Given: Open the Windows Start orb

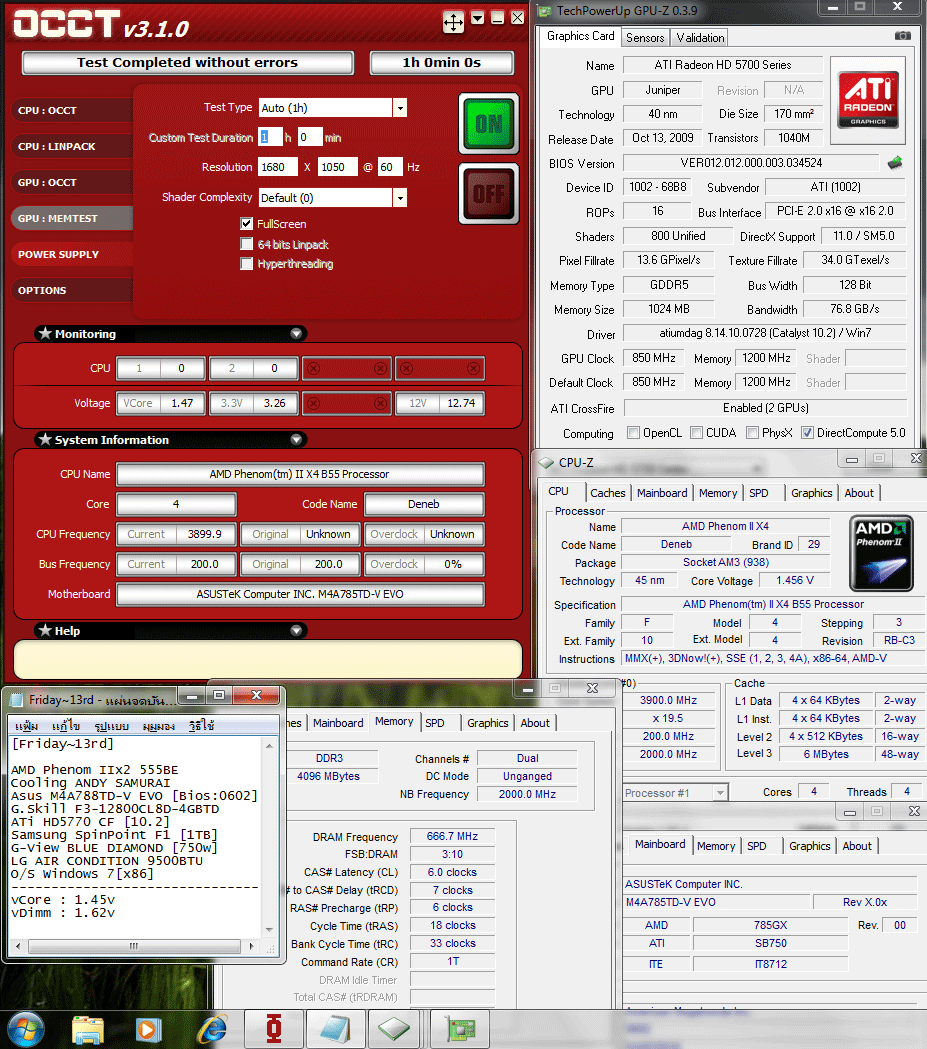Looking at the screenshot, I should point(26,1030).
